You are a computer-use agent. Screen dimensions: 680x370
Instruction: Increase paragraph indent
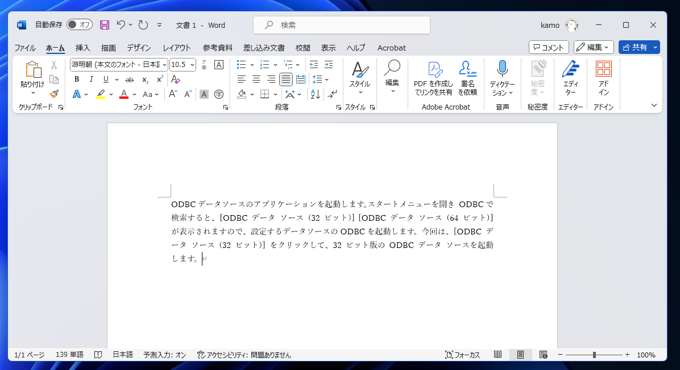coord(329,65)
